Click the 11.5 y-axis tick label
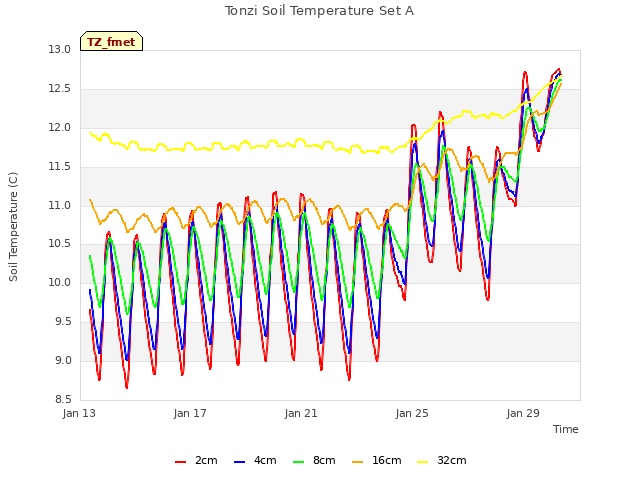Image resolution: width=640 pixels, height=480 pixels. click(60, 167)
